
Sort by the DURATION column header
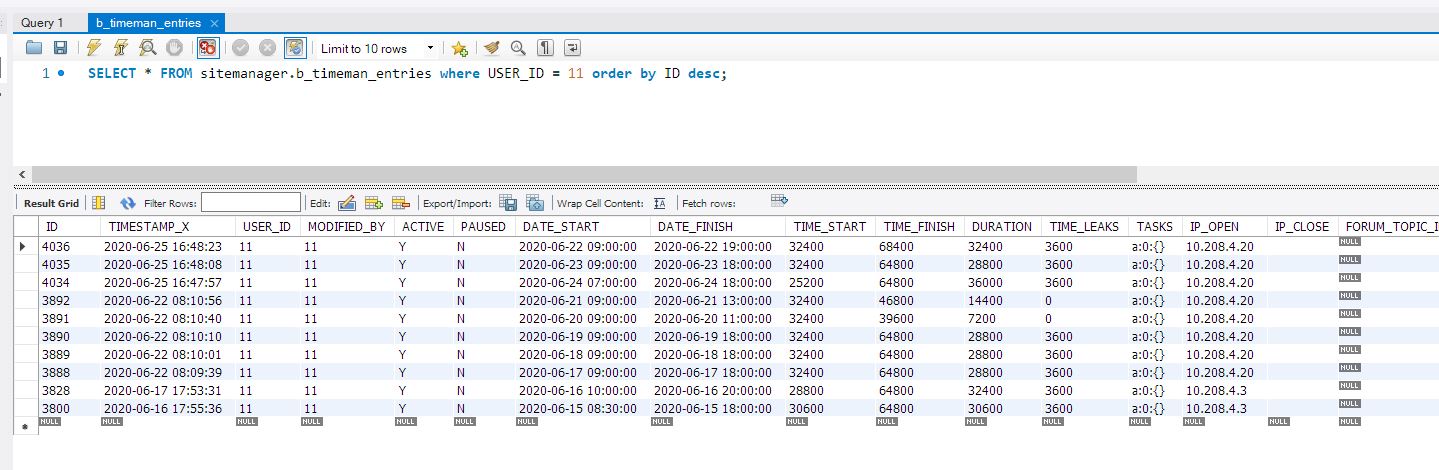pos(1003,227)
